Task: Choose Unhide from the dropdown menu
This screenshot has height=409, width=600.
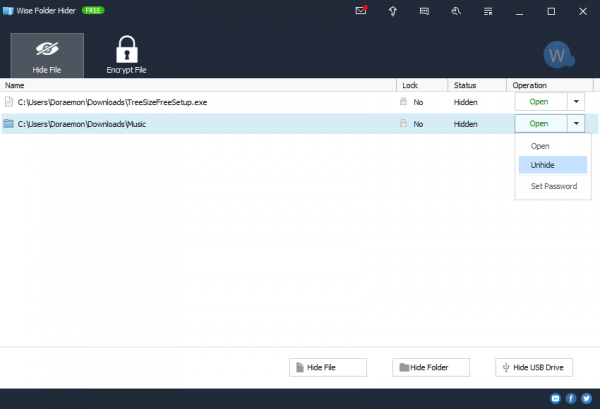Action: (x=553, y=165)
